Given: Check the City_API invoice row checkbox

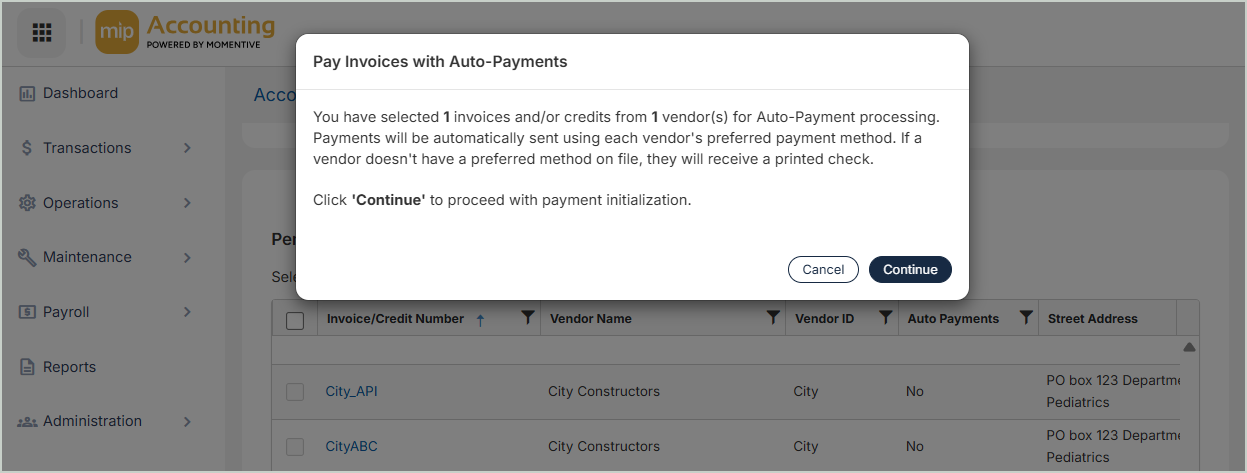Looking at the screenshot, I should (x=295, y=392).
